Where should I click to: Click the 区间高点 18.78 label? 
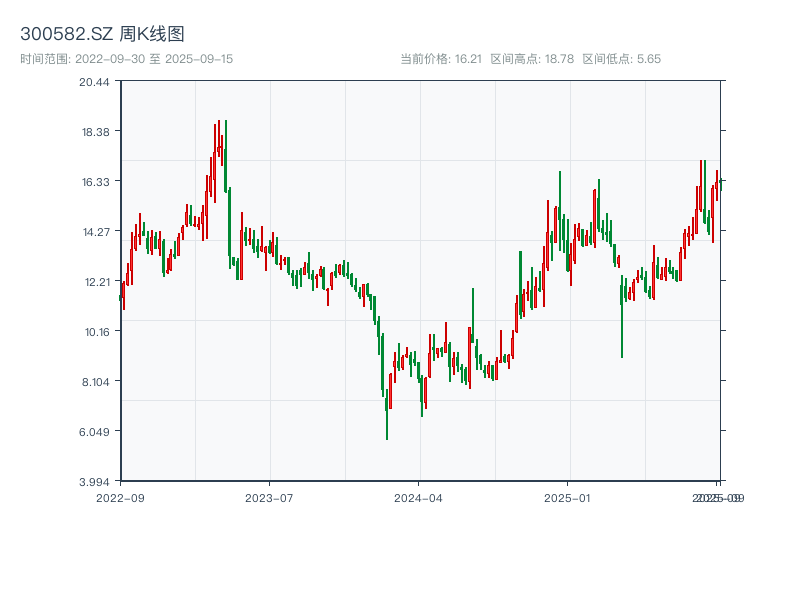click(x=532, y=59)
